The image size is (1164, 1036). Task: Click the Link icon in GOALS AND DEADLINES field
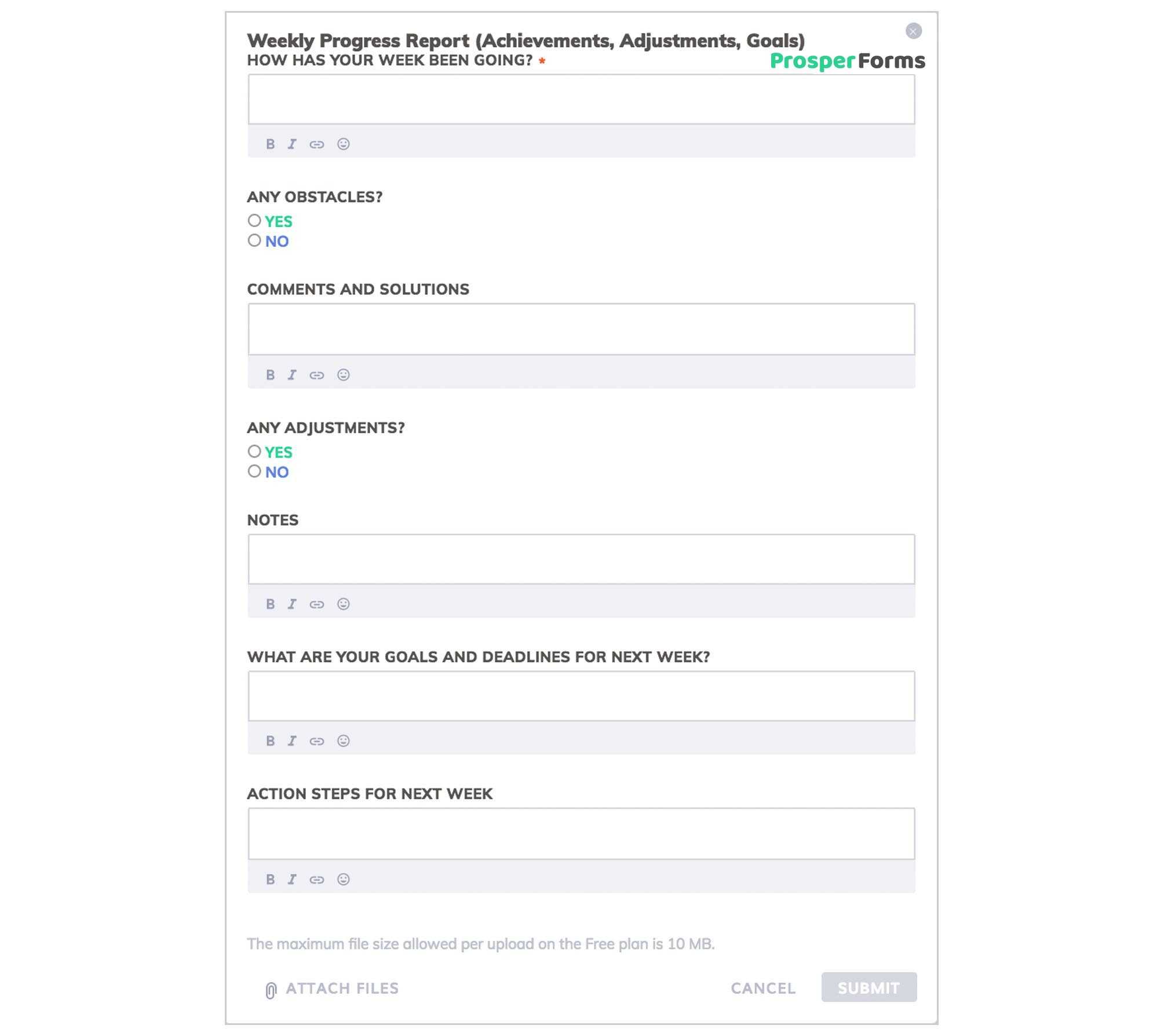[x=316, y=740]
